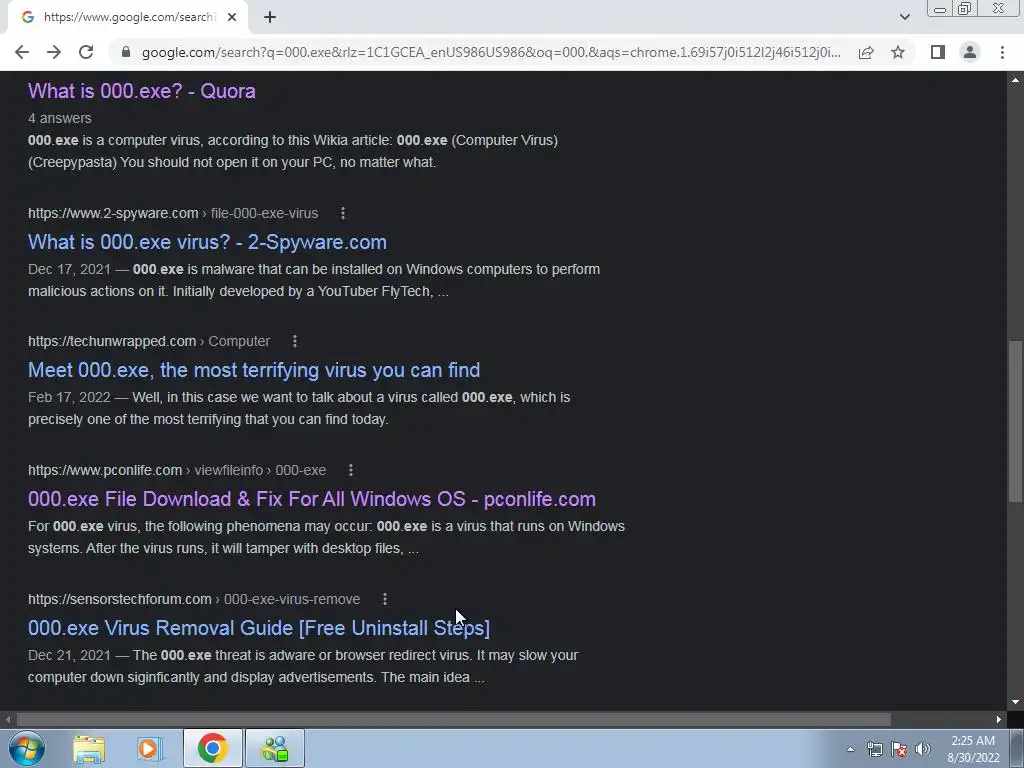This screenshot has height=768, width=1024.
Task: Open more options for 2-spyware.com result
Action: (x=343, y=214)
